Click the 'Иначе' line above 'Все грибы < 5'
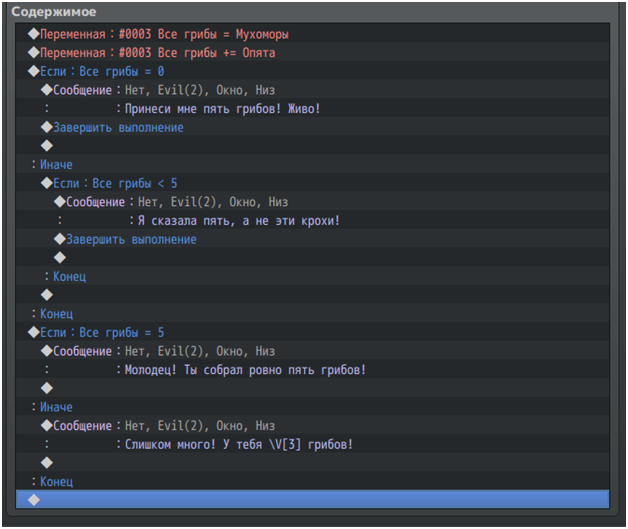 (56, 165)
